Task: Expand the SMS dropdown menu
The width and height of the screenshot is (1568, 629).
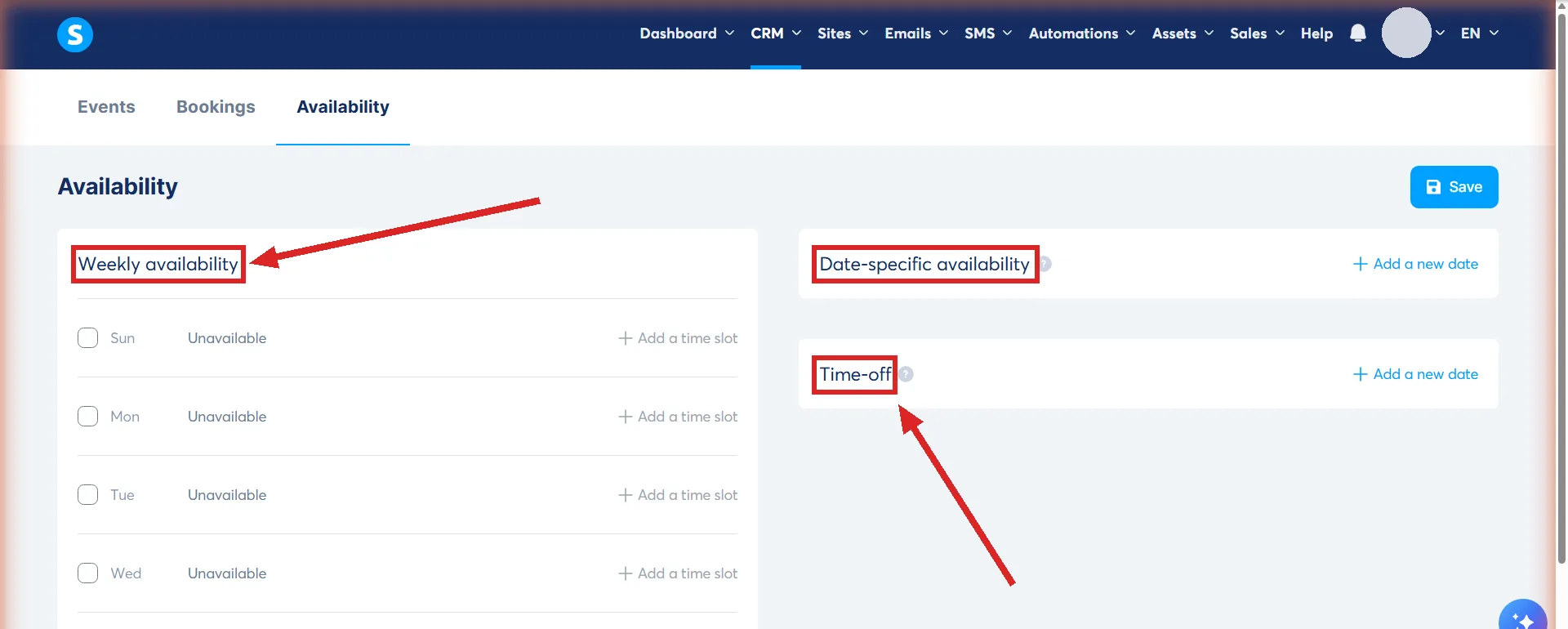Action: tap(988, 33)
